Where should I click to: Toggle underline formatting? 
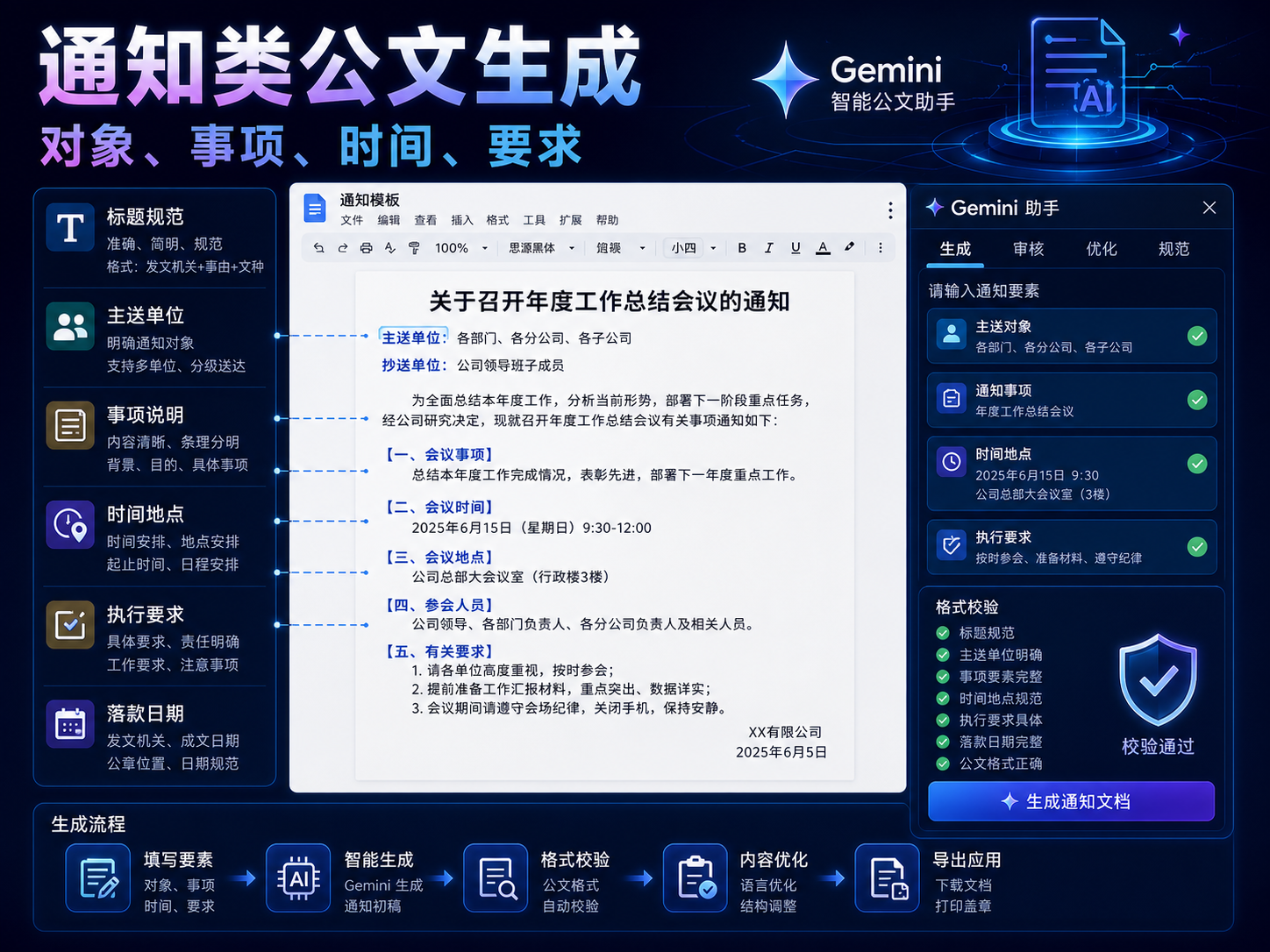click(796, 248)
